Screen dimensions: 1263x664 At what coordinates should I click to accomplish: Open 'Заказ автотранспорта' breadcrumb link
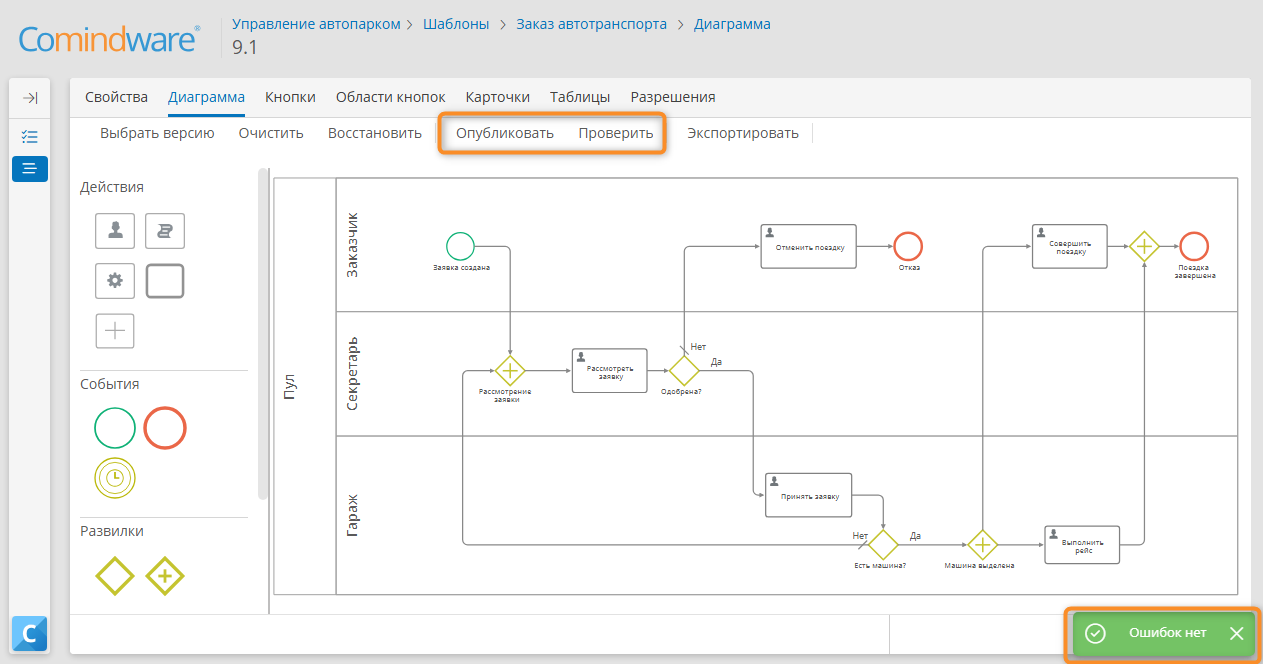click(592, 24)
